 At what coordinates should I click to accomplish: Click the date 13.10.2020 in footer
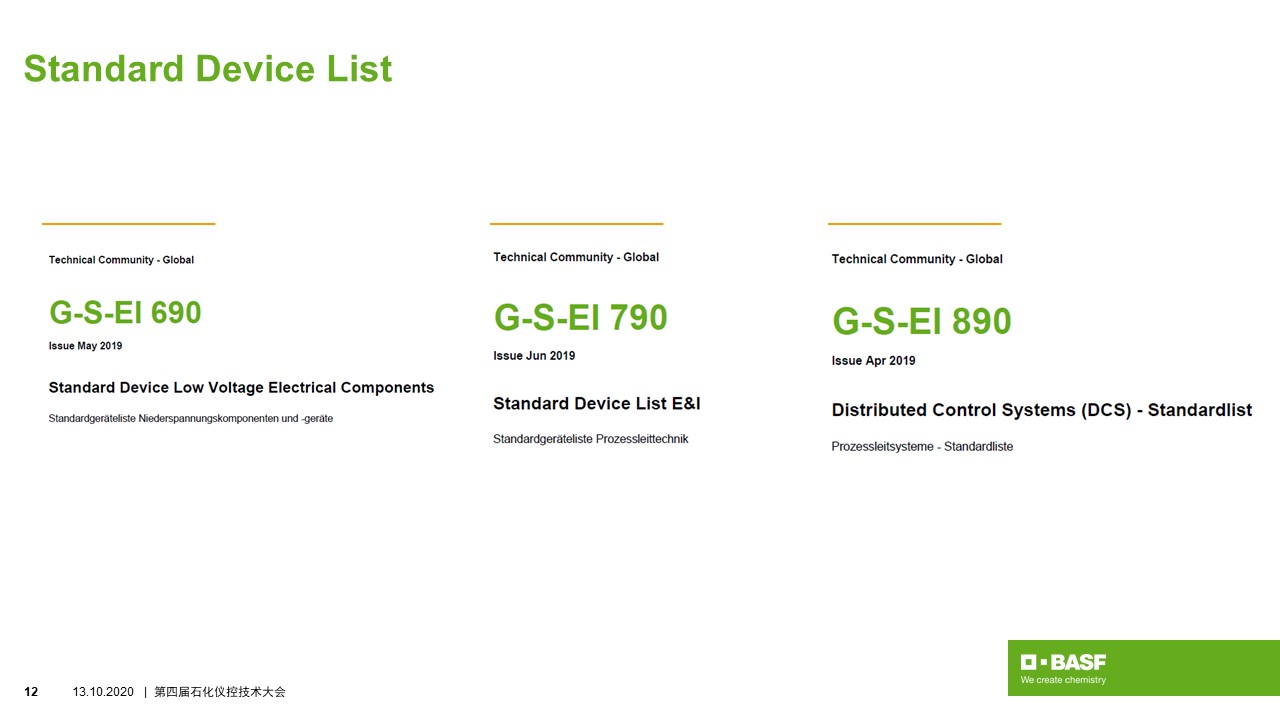click(x=103, y=692)
